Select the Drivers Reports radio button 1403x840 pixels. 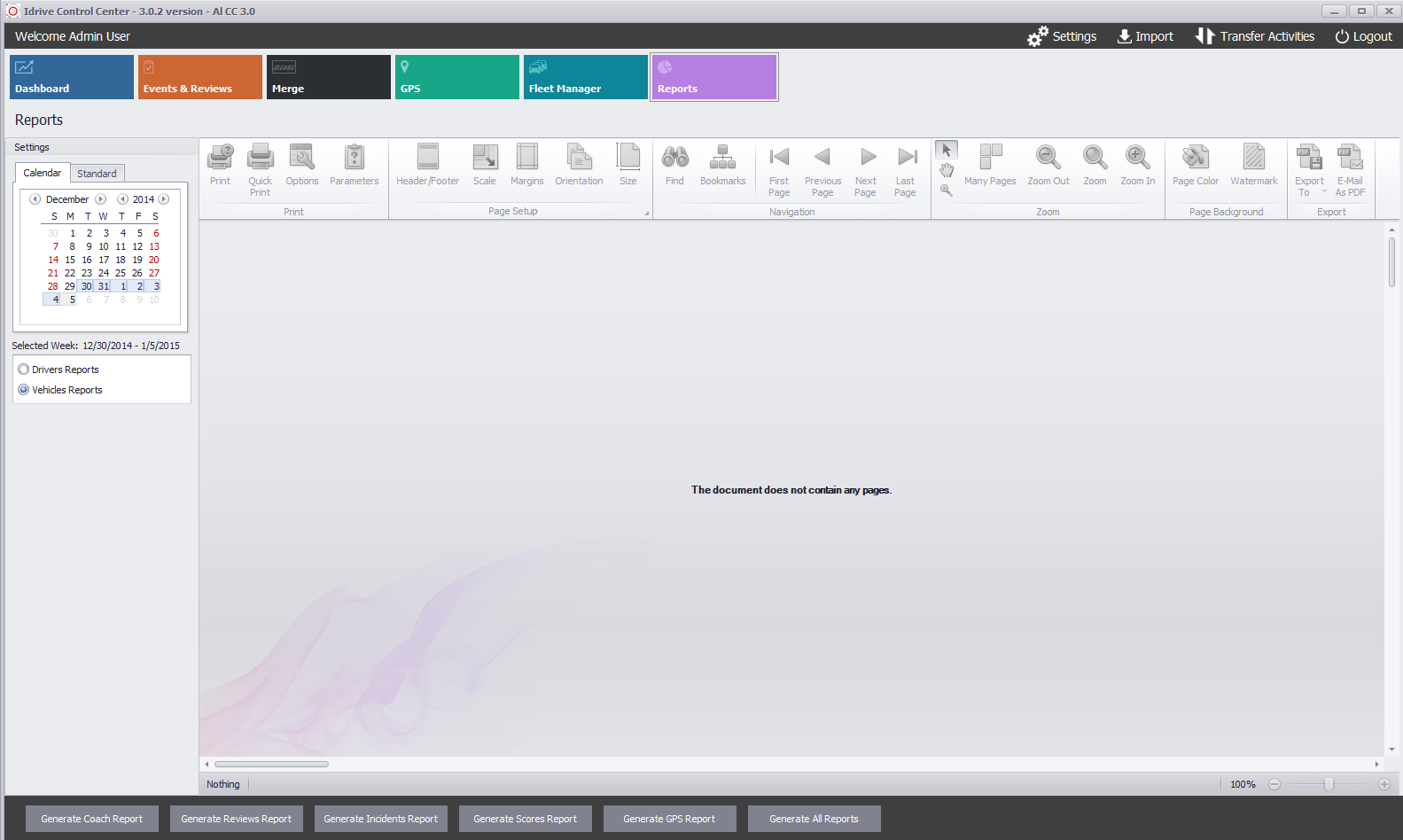pyautogui.click(x=24, y=369)
